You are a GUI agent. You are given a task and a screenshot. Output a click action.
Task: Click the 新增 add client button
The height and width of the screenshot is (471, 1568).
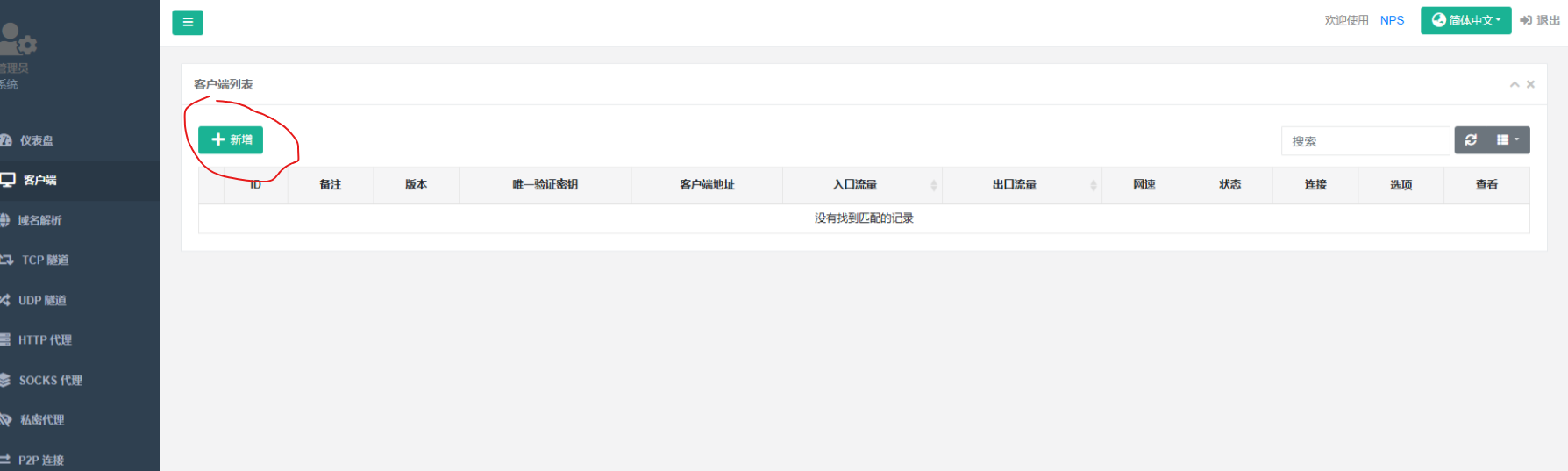pyautogui.click(x=231, y=140)
